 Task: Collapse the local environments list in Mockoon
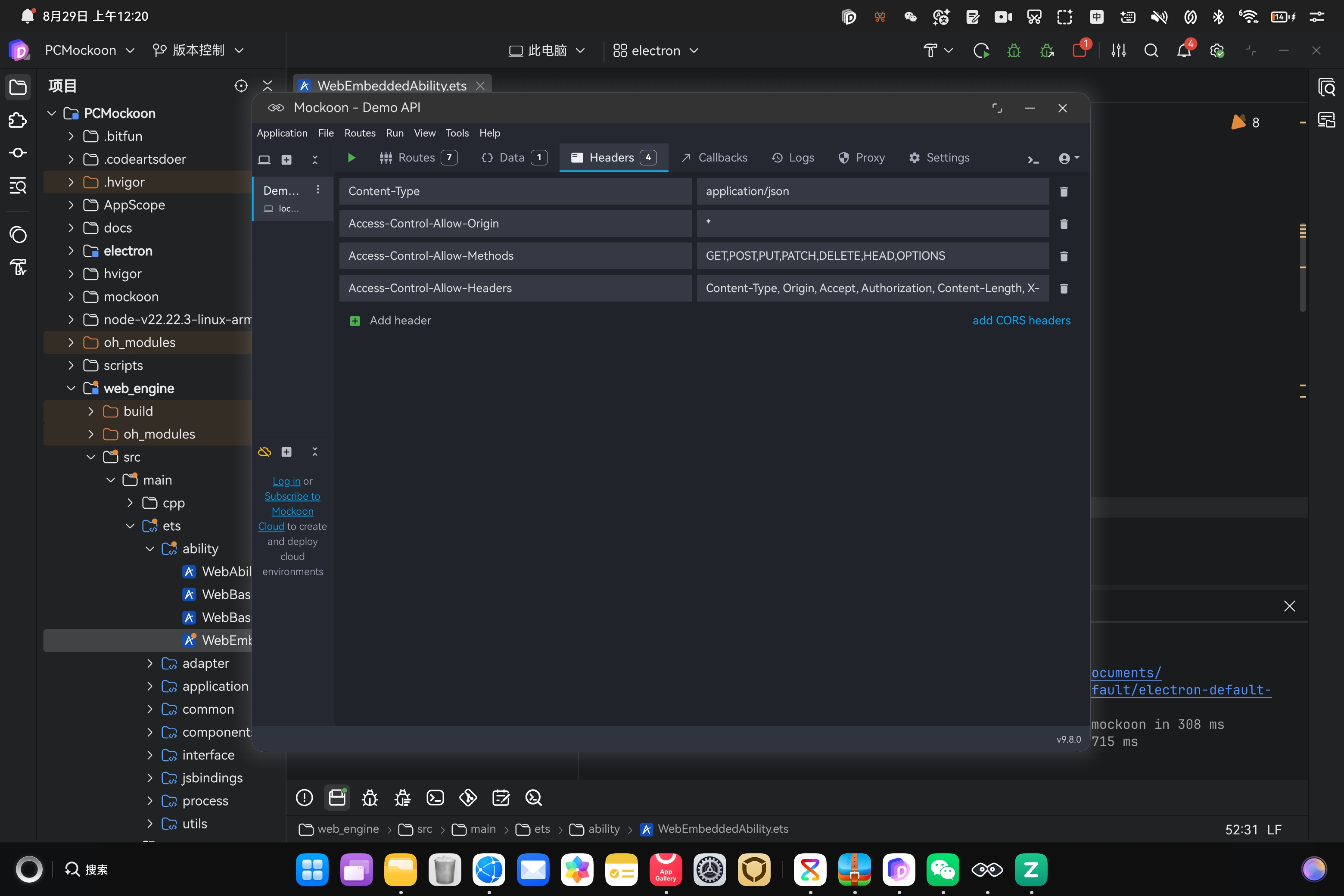coord(315,160)
